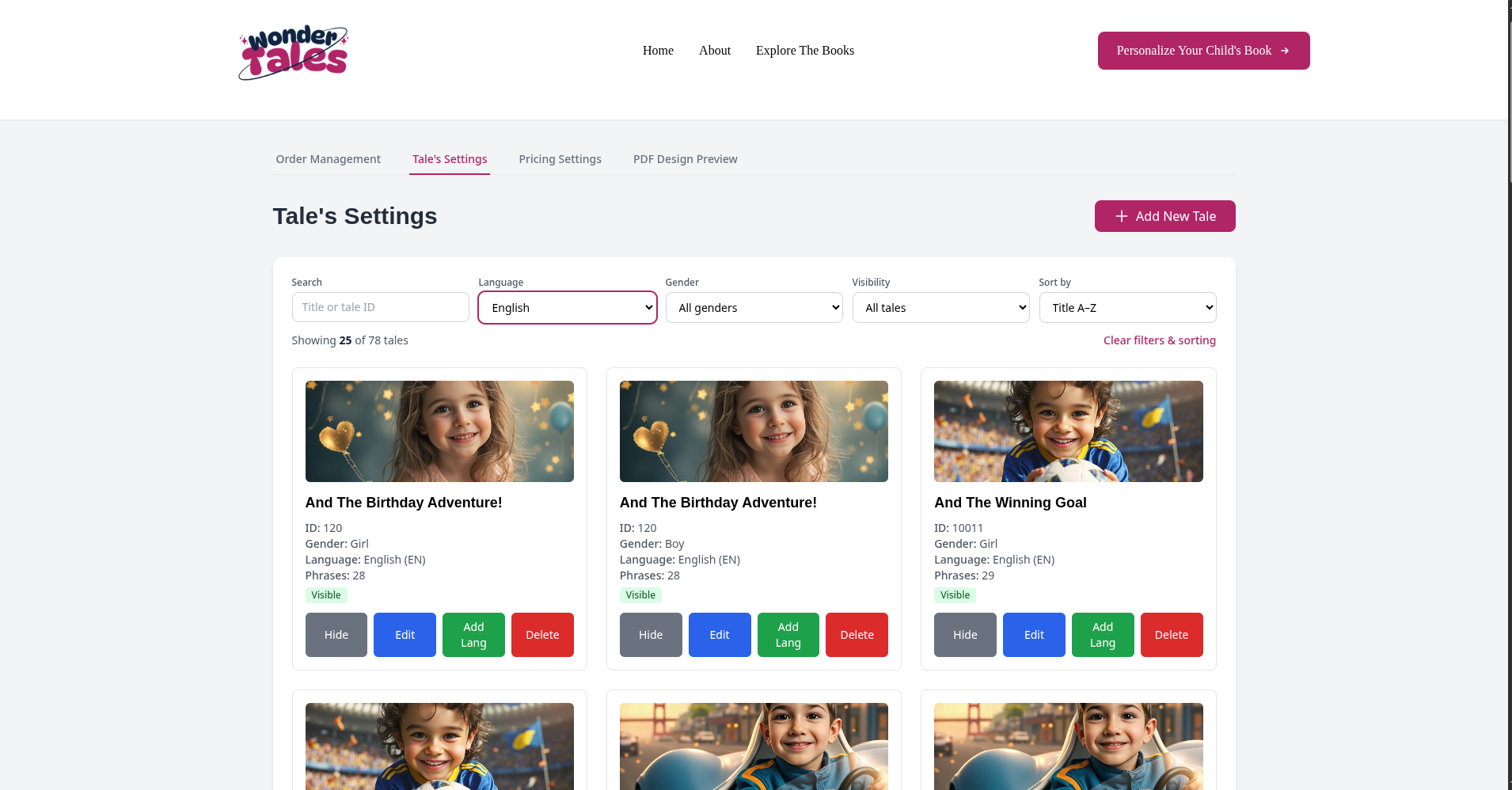Open the Visibility filter dropdown
Screen dimensions: 1512x790
941,308
